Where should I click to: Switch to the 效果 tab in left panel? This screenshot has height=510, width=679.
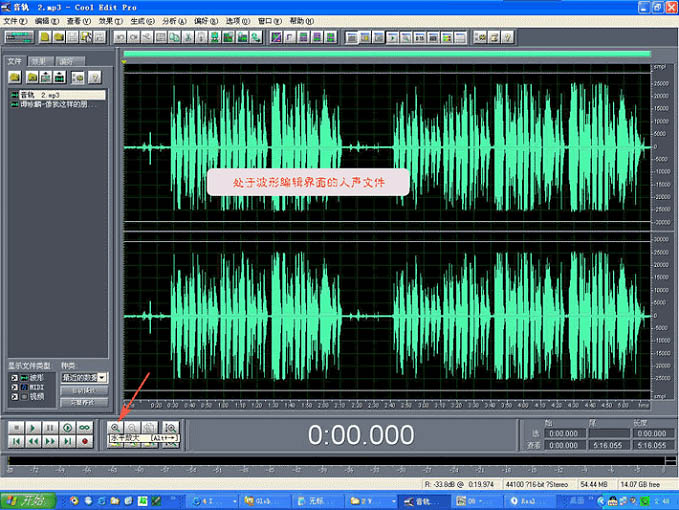tap(40, 61)
